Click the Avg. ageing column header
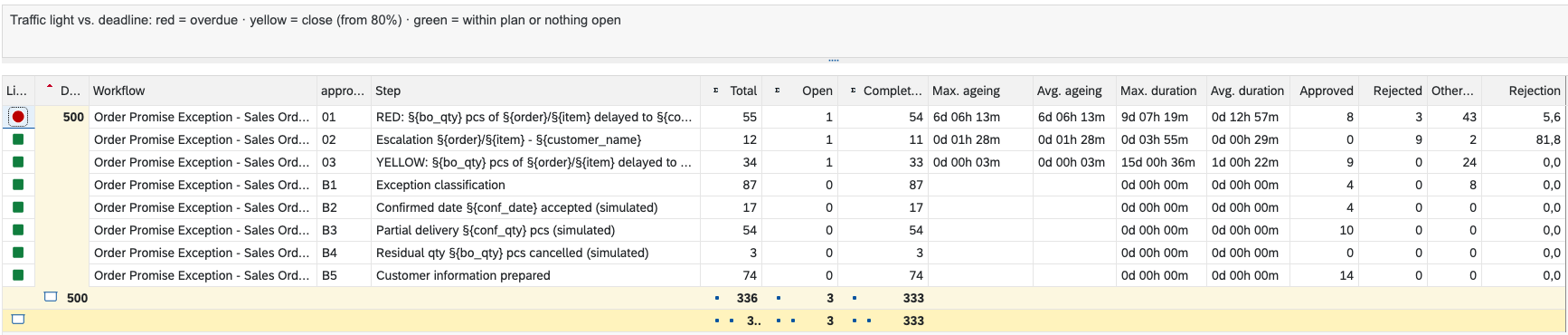 (x=1074, y=91)
